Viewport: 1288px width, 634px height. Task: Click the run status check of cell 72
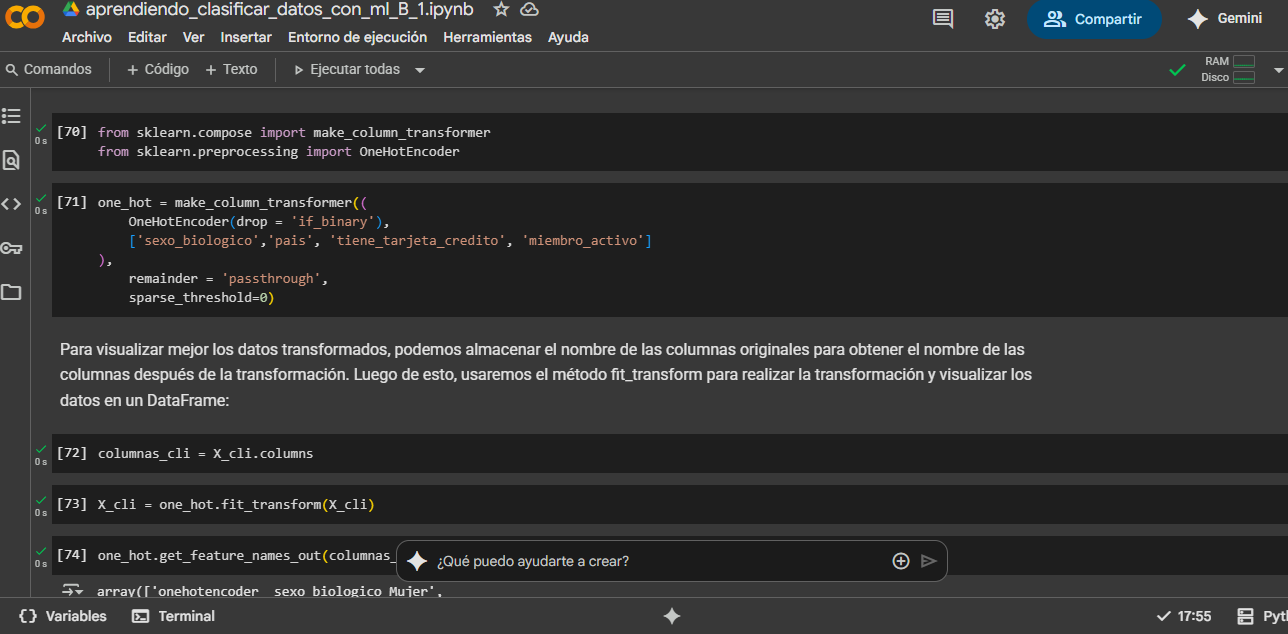click(40, 450)
